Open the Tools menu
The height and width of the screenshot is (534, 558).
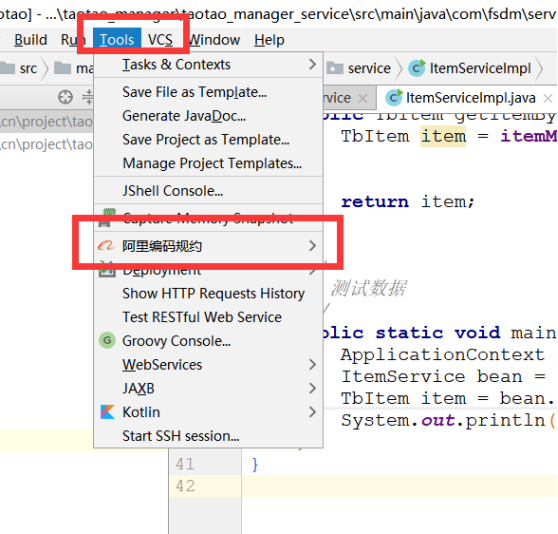(x=117, y=39)
